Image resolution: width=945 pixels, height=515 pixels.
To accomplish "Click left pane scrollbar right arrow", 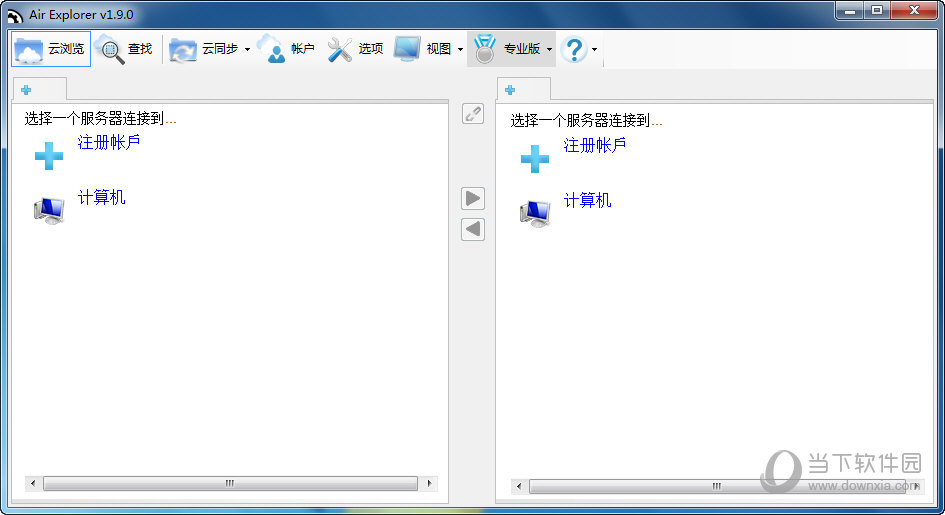I will pos(429,483).
